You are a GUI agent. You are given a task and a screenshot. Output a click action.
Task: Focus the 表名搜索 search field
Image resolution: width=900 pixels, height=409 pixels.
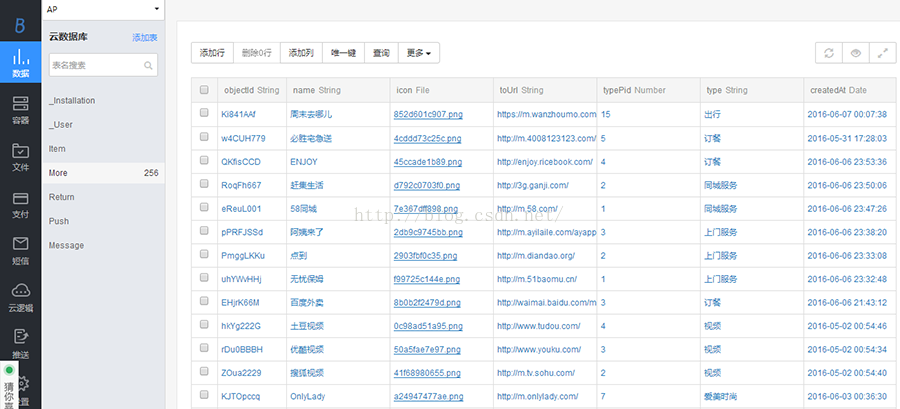(x=103, y=65)
